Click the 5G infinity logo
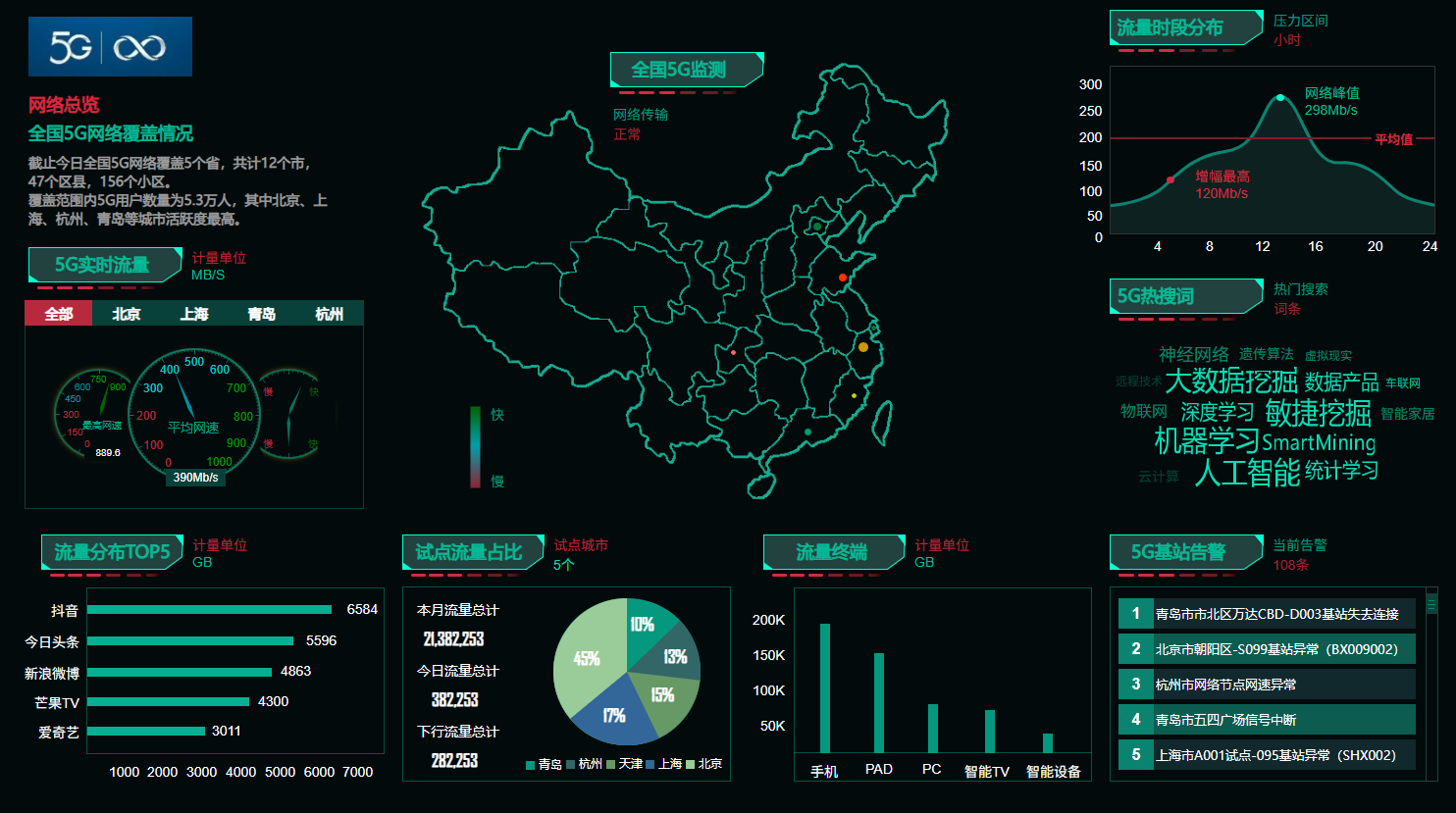This screenshot has width=1456, height=813. click(110, 46)
